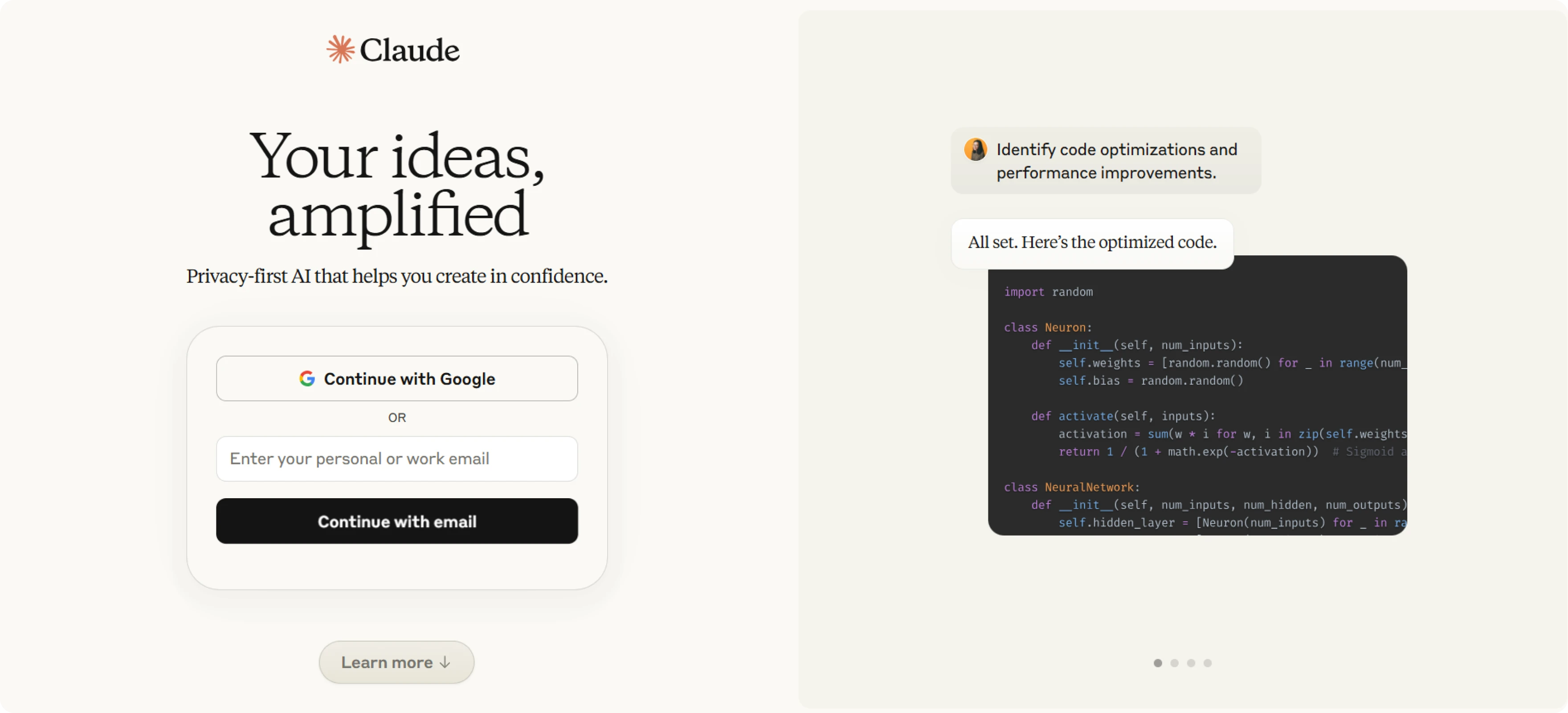1568x713 pixels.
Task: Click the email address input field
Action: click(396, 459)
